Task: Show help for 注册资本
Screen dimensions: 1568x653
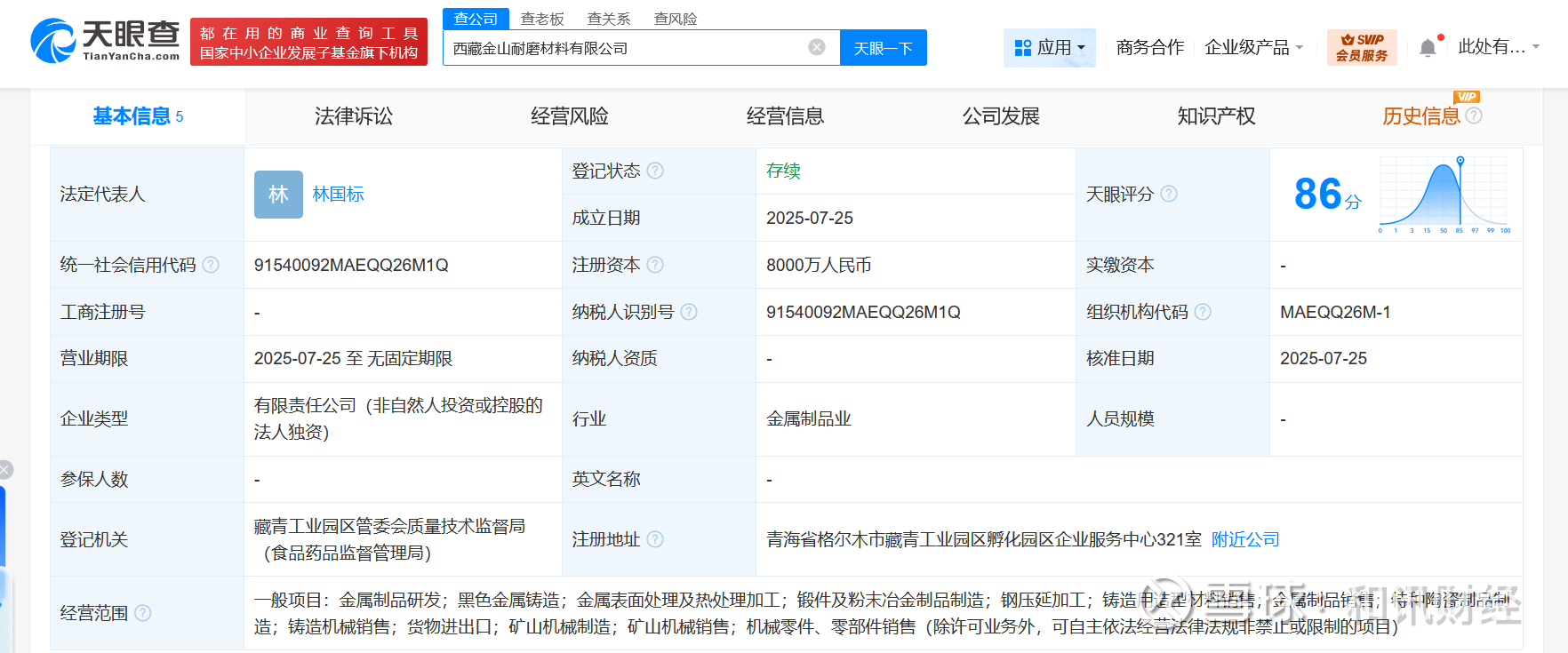Action: [655, 265]
